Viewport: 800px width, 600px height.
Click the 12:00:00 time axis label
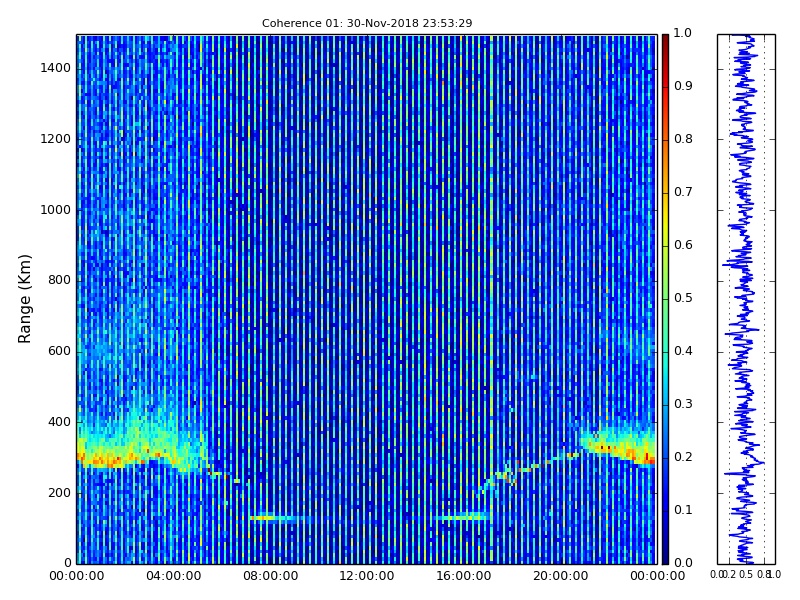click(367, 576)
